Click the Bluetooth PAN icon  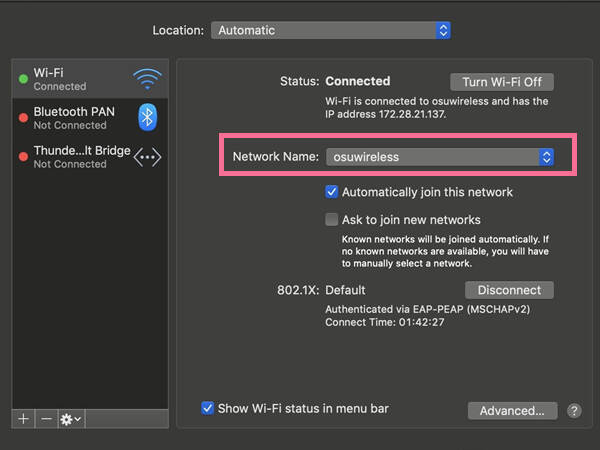(x=147, y=117)
